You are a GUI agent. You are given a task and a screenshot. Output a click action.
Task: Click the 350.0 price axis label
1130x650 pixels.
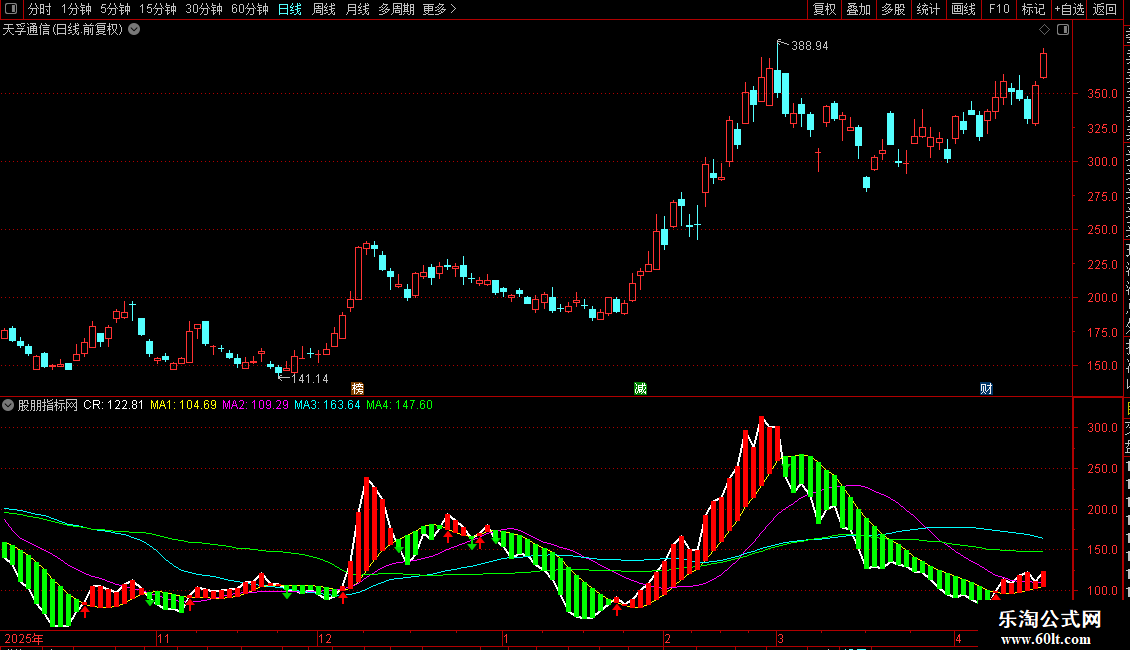1103,94
